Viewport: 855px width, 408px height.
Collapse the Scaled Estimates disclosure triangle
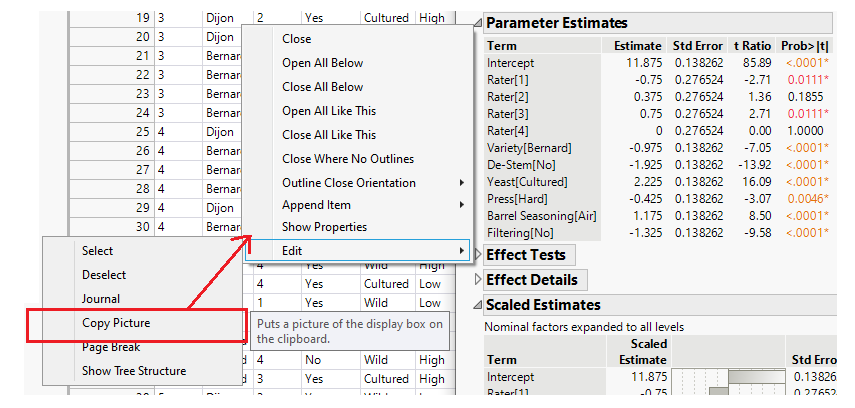pos(478,305)
